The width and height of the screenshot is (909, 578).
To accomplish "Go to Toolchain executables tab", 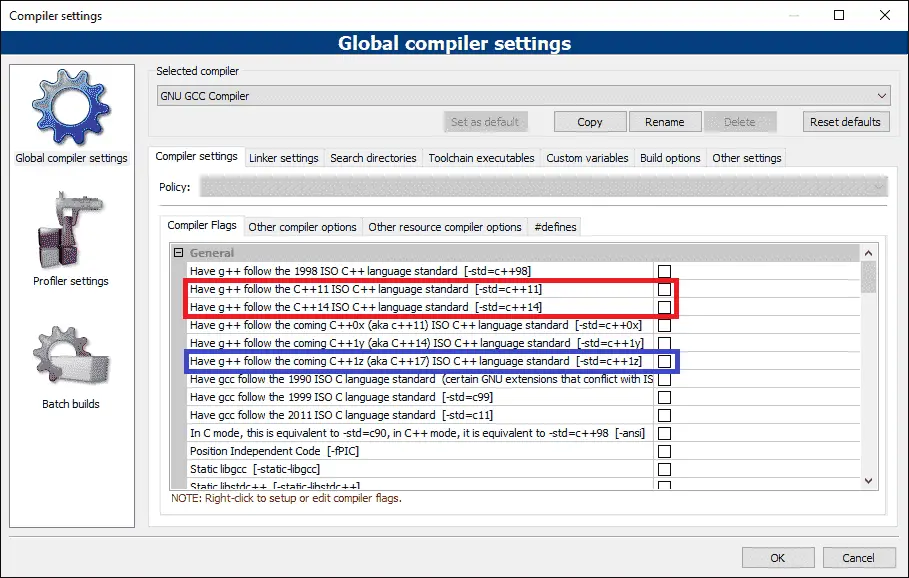I will tap(481, 158).
